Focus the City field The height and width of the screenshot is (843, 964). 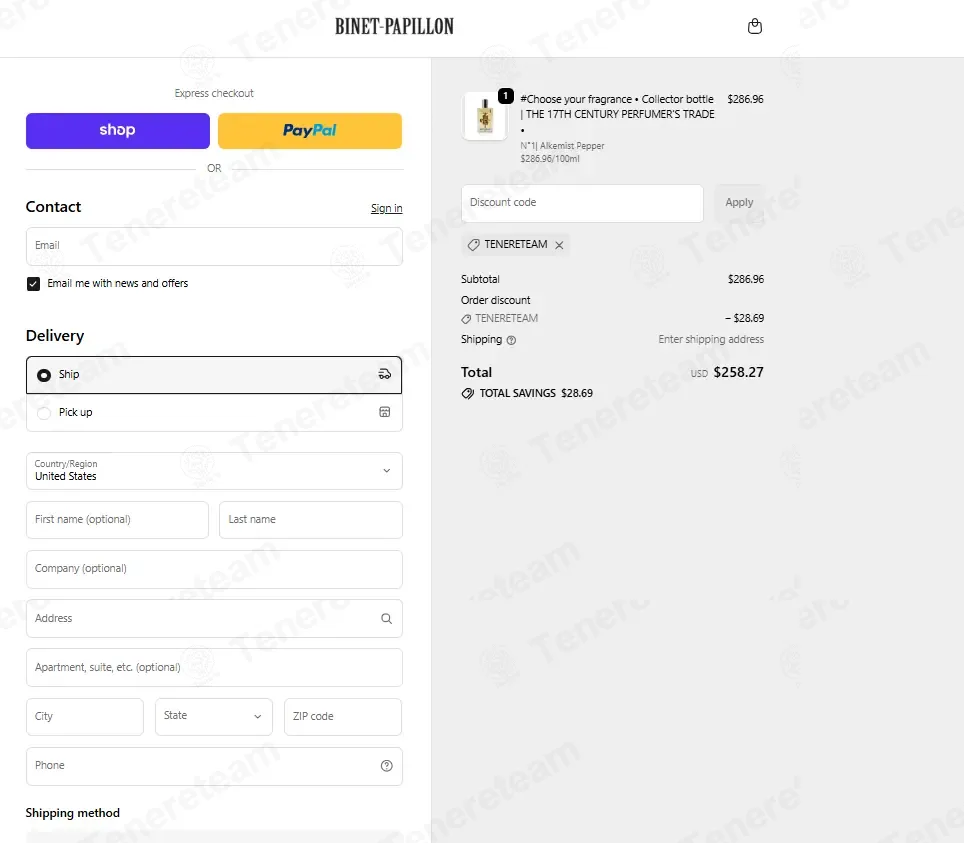click(85, 716)
